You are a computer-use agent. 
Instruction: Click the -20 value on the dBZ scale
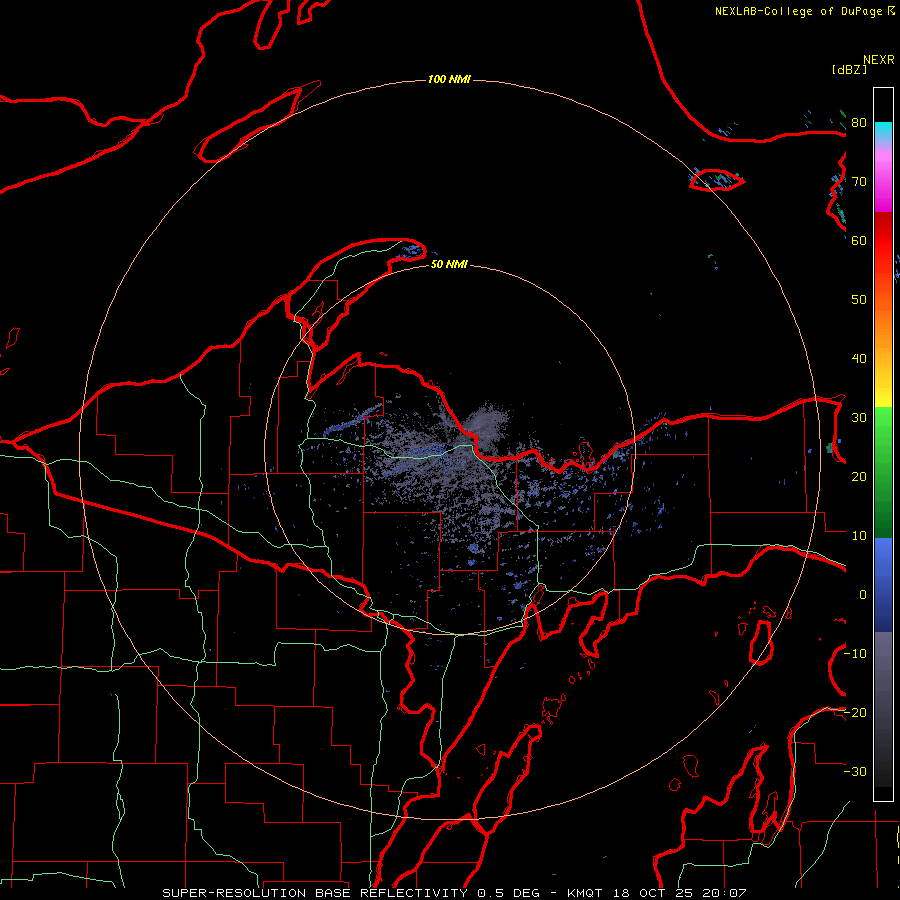855,713
